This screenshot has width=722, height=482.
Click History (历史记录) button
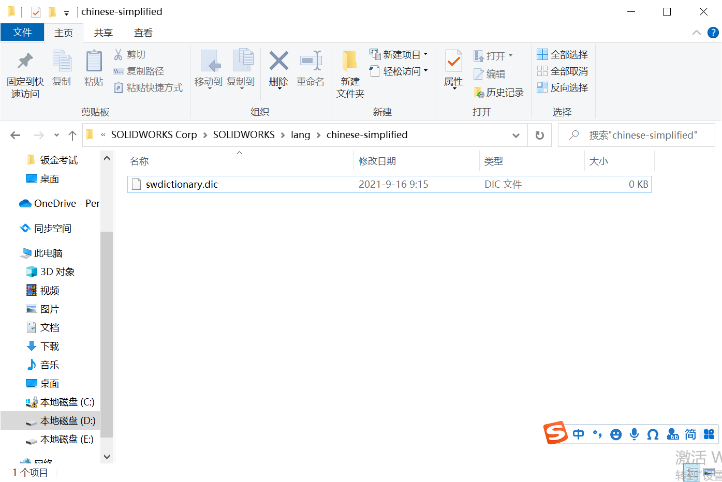[x=499, y=92]
